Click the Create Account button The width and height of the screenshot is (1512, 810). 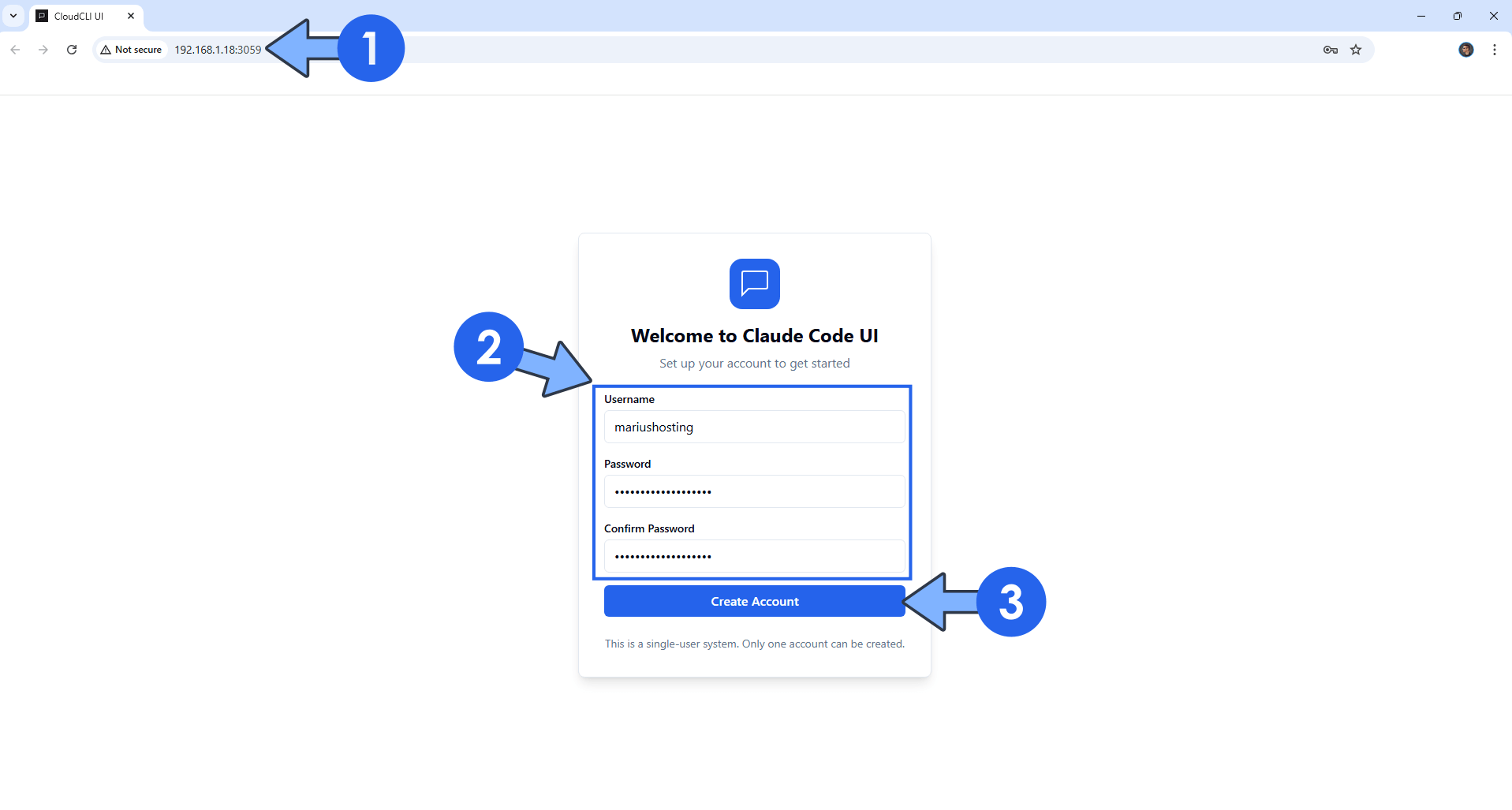coord(754,601)
